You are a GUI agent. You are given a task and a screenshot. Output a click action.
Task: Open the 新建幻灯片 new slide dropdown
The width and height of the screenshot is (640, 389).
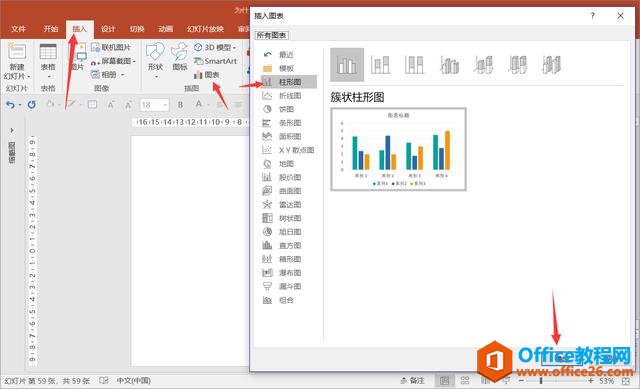17,72
